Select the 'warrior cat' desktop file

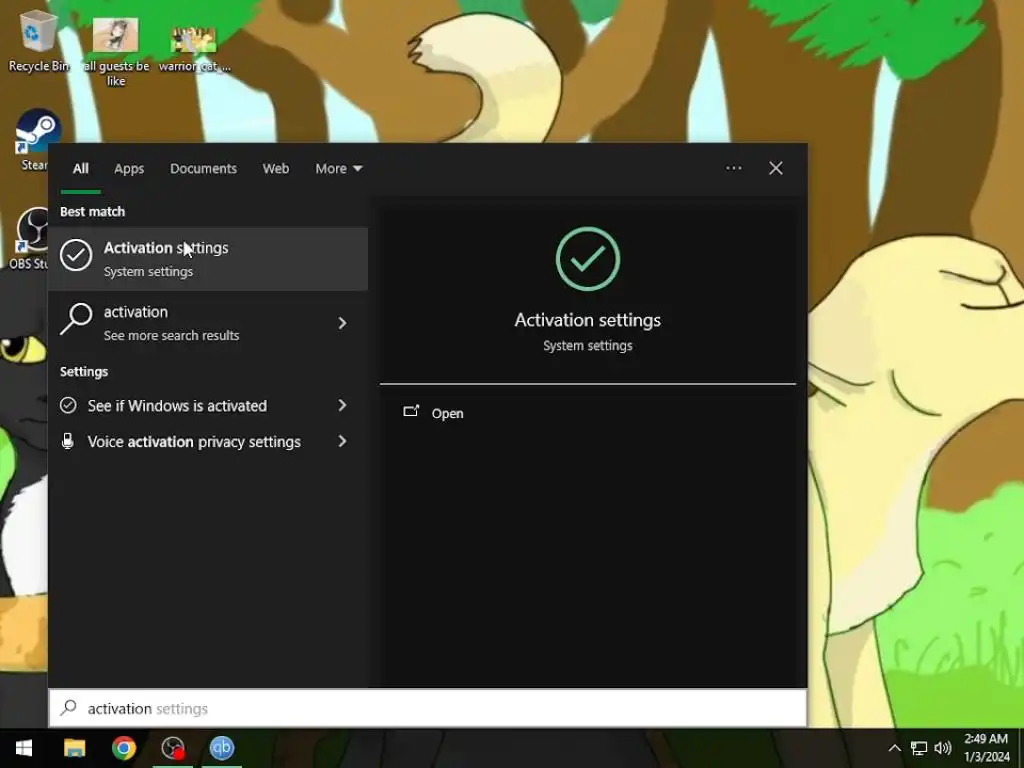(x=194, y=49)
